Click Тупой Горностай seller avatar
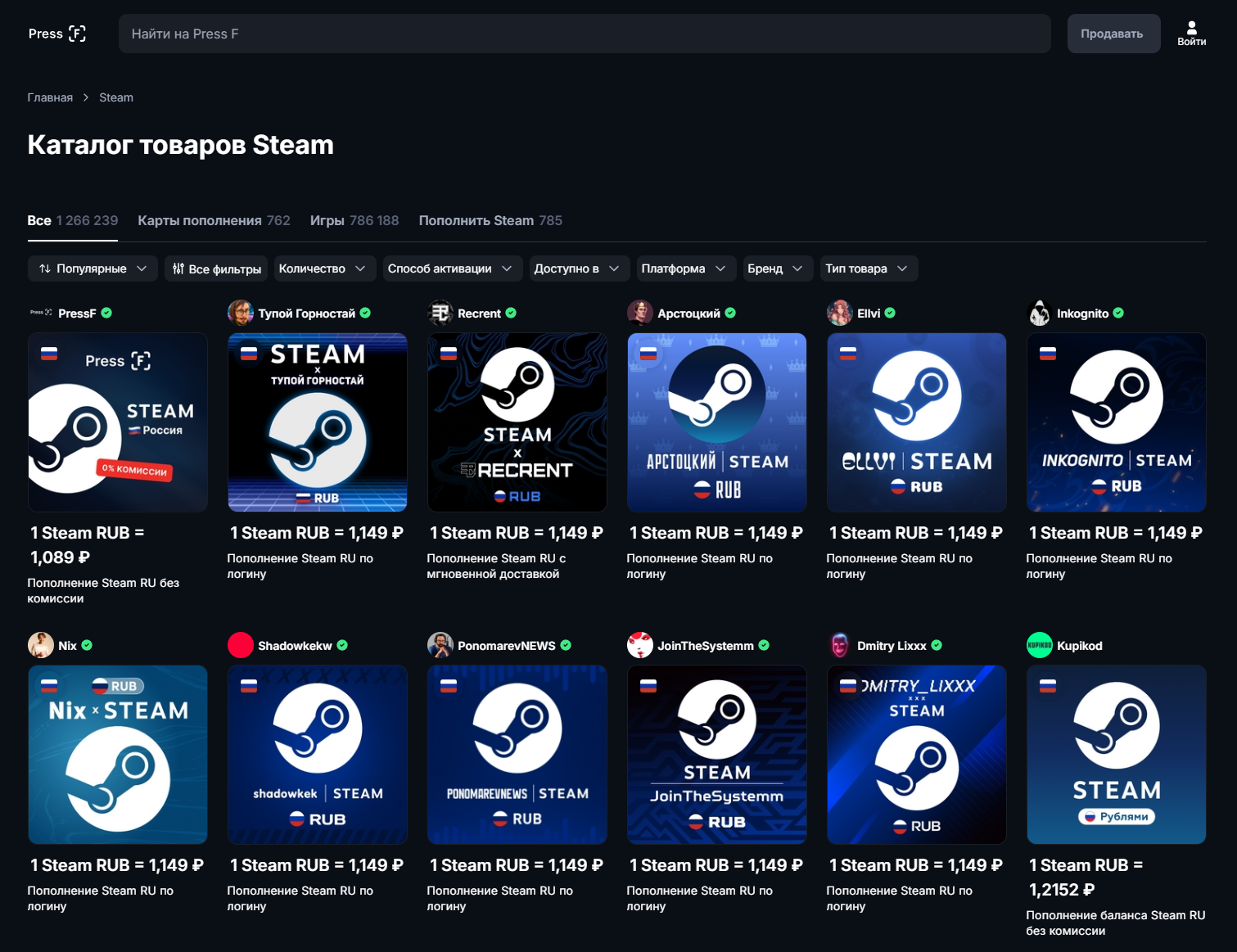 point(241,313)
